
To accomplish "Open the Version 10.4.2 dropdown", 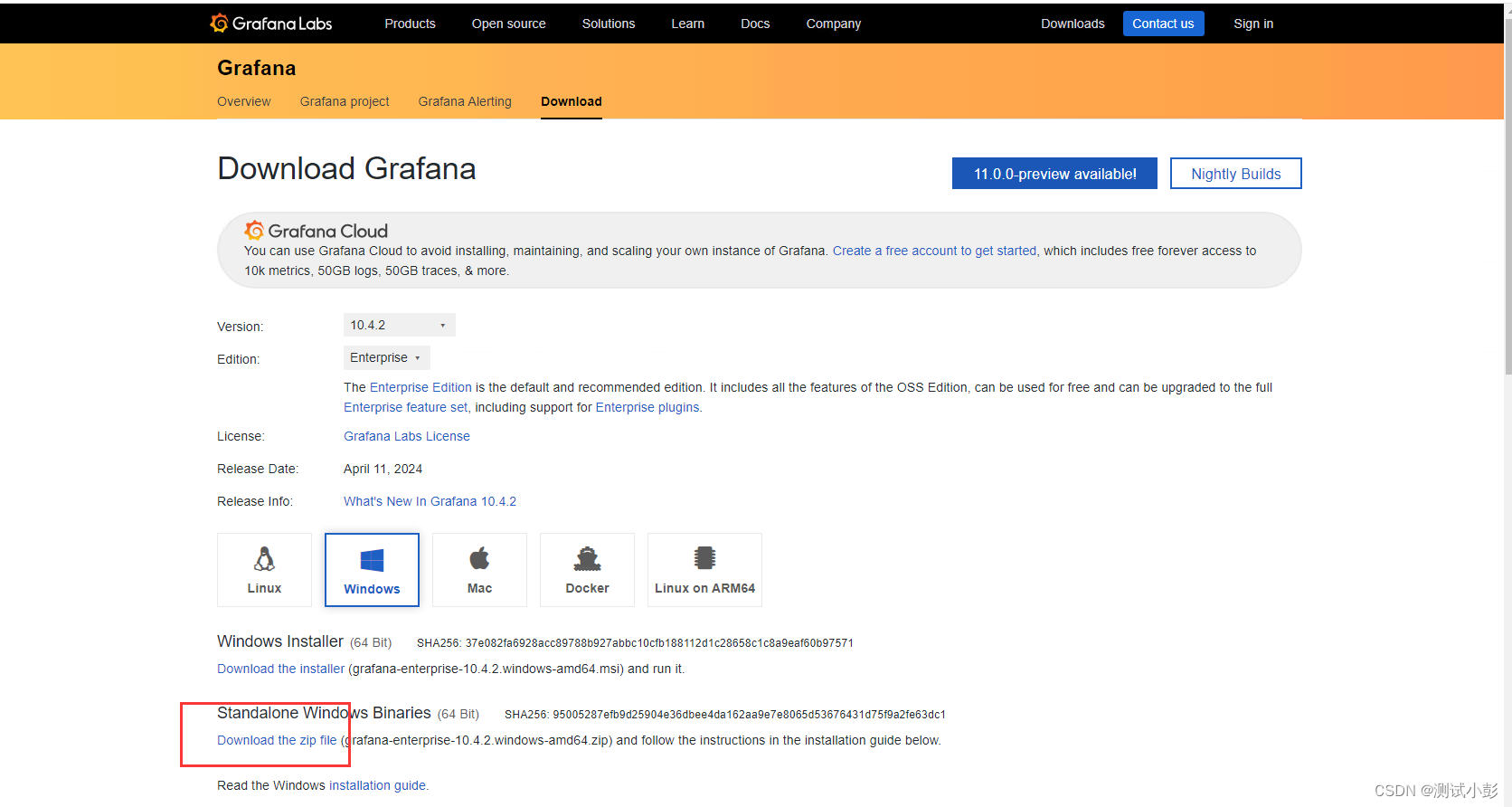I will click(x=399, y=325).
